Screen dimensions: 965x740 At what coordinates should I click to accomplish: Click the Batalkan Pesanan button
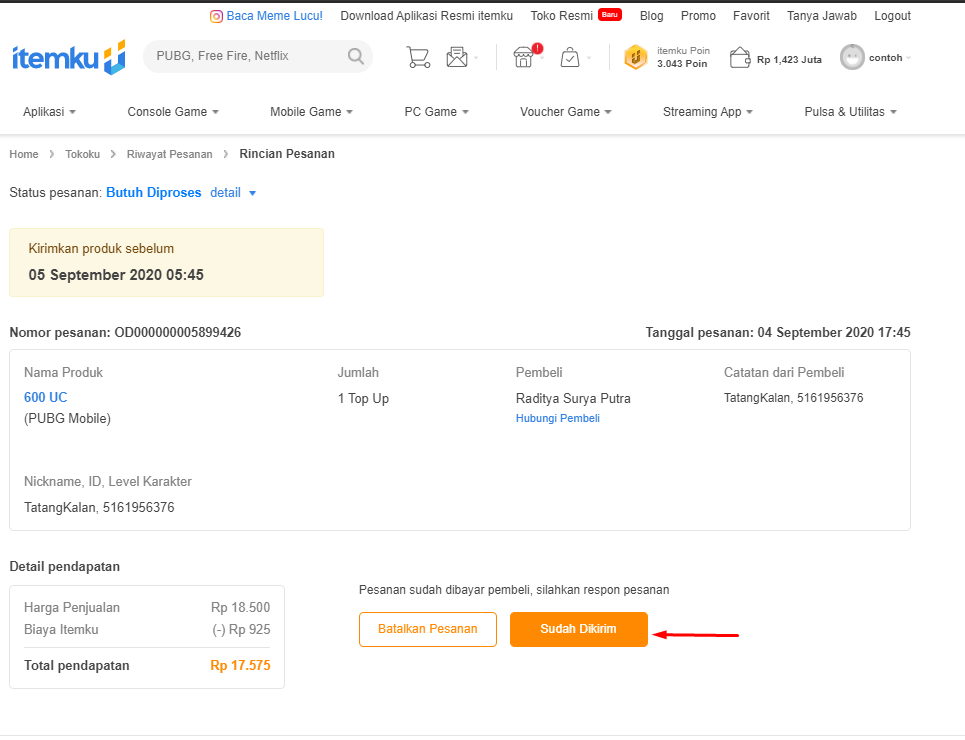tap(427, 629)
